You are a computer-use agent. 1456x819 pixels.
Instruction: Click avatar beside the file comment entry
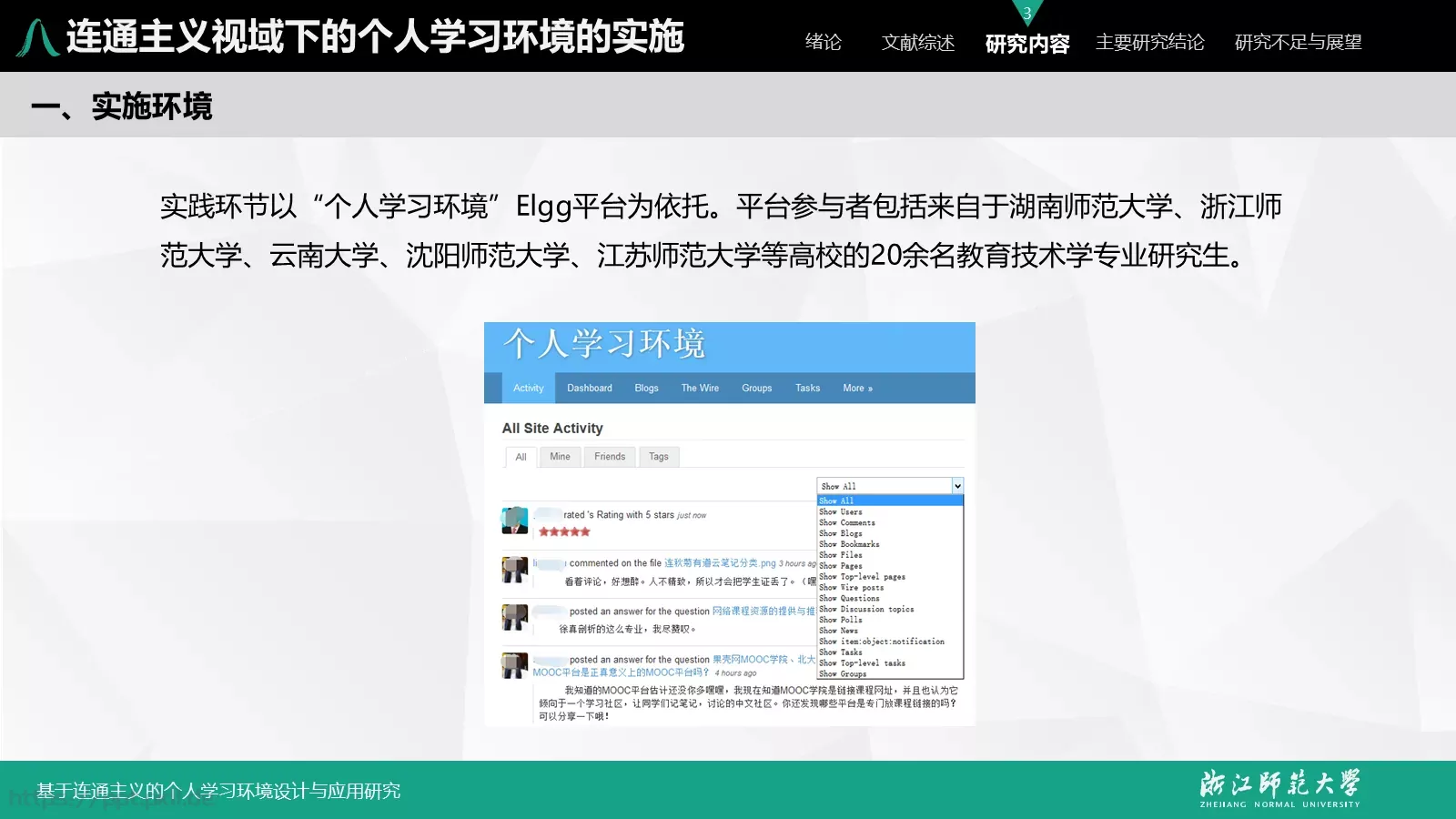click(514, 570)
